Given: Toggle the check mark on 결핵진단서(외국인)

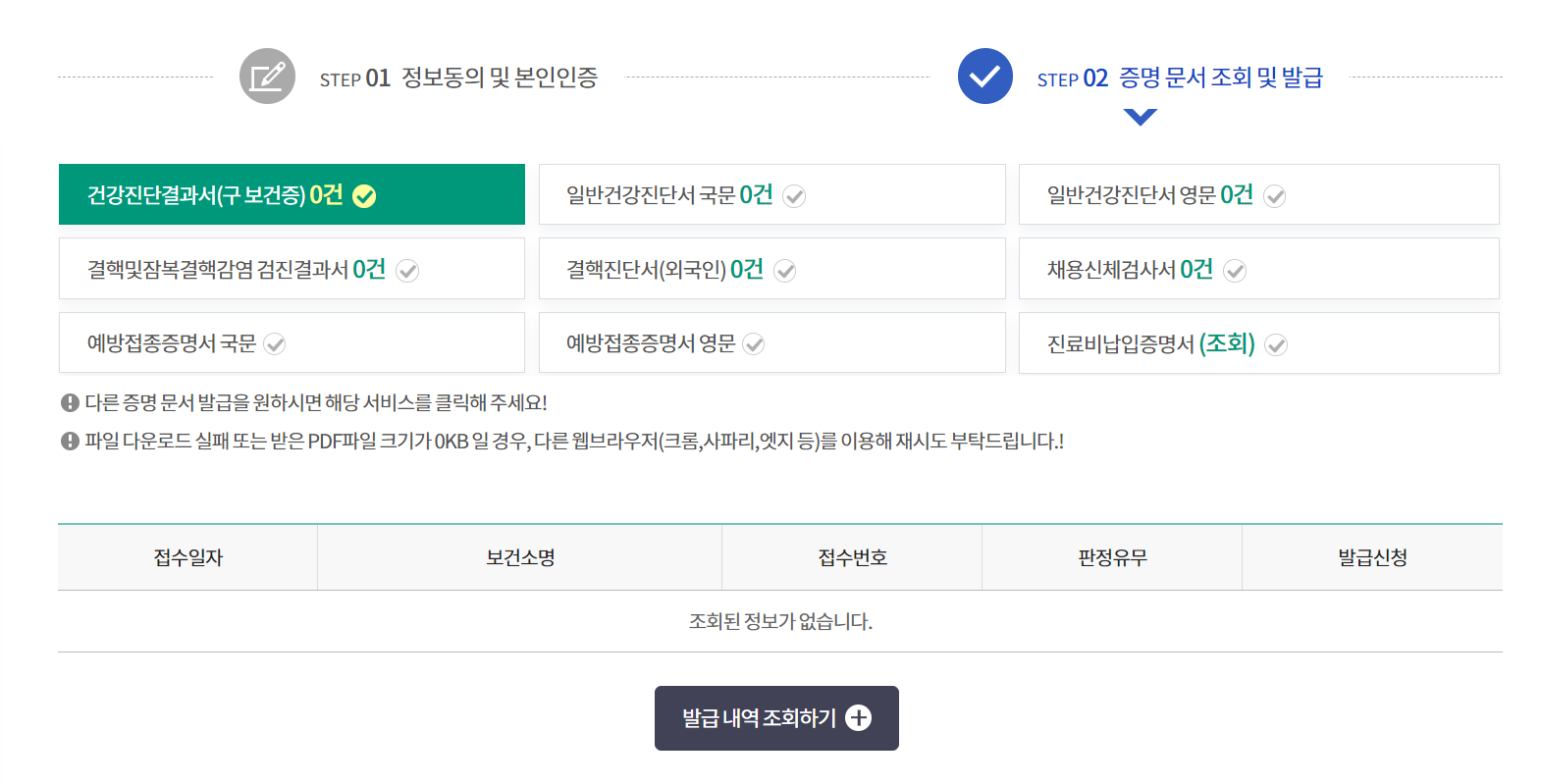Looking at the screenshot, I should (x=785, y=269).
